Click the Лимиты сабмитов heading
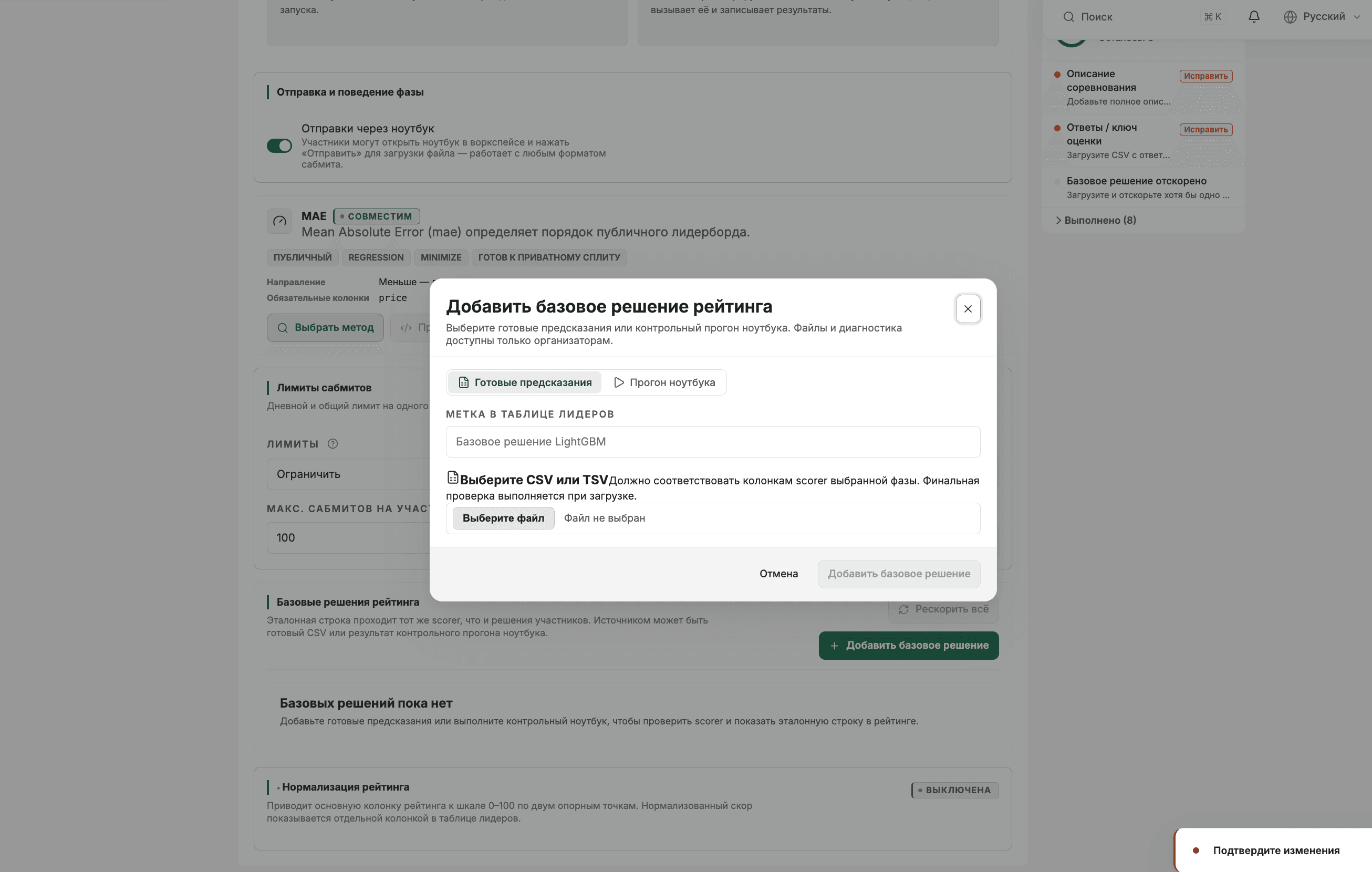The height and width of the screenshot is (872, 1372). click(324, 388)
